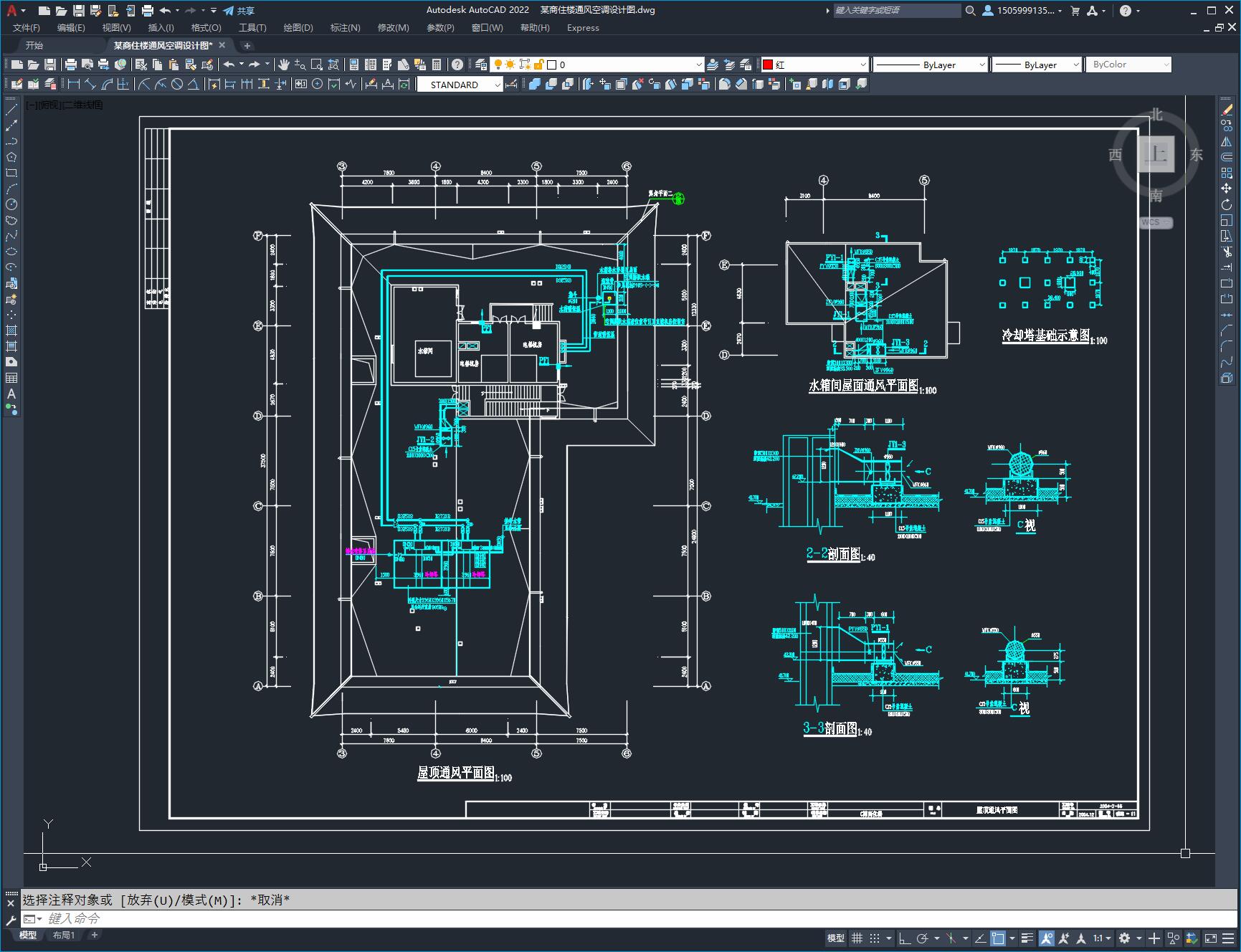Open the Table tool in Draw toolbar
This screenshot has height=952, width=1241.
[x=11, y=378]
